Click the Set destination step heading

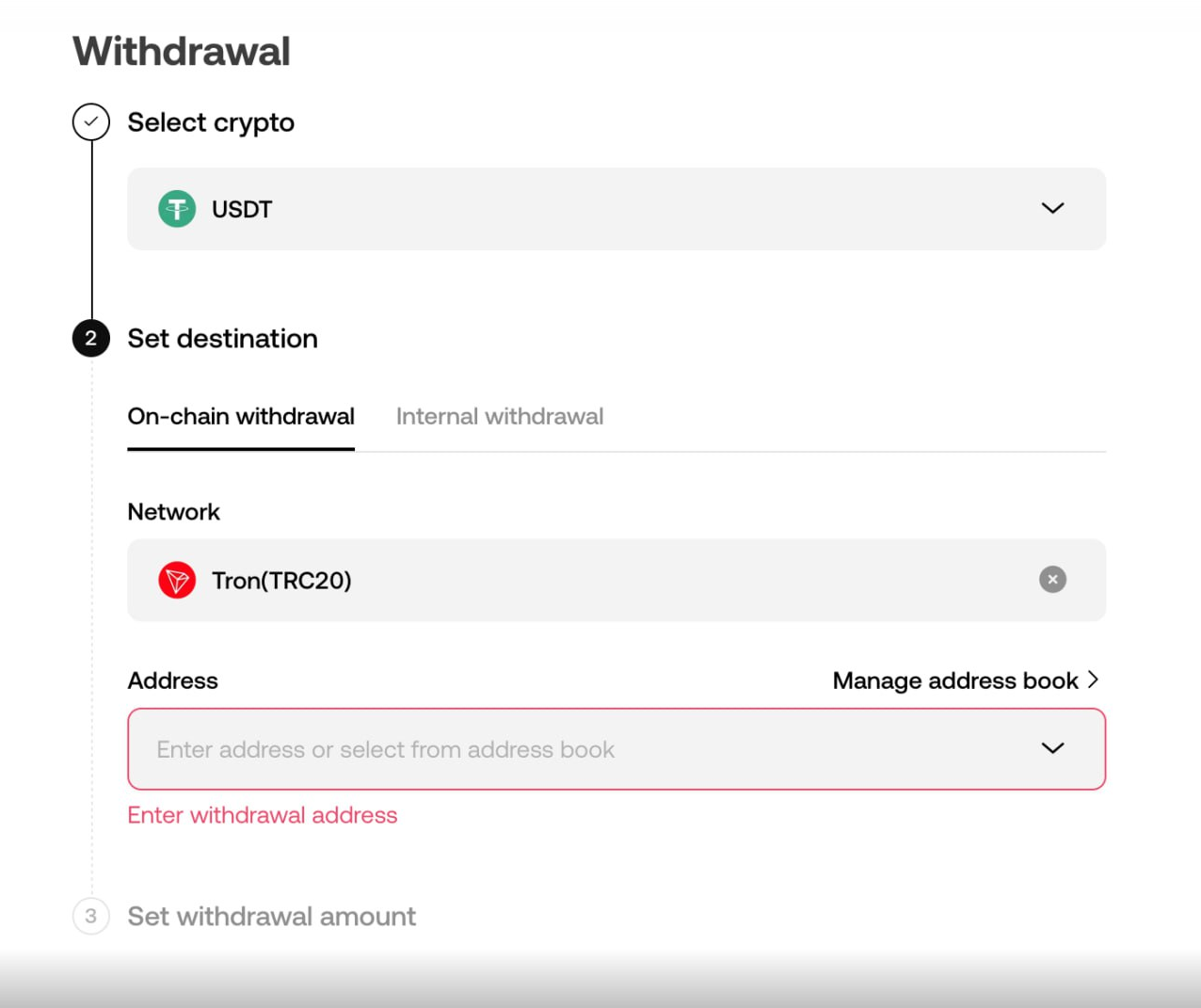pos(223,339)
